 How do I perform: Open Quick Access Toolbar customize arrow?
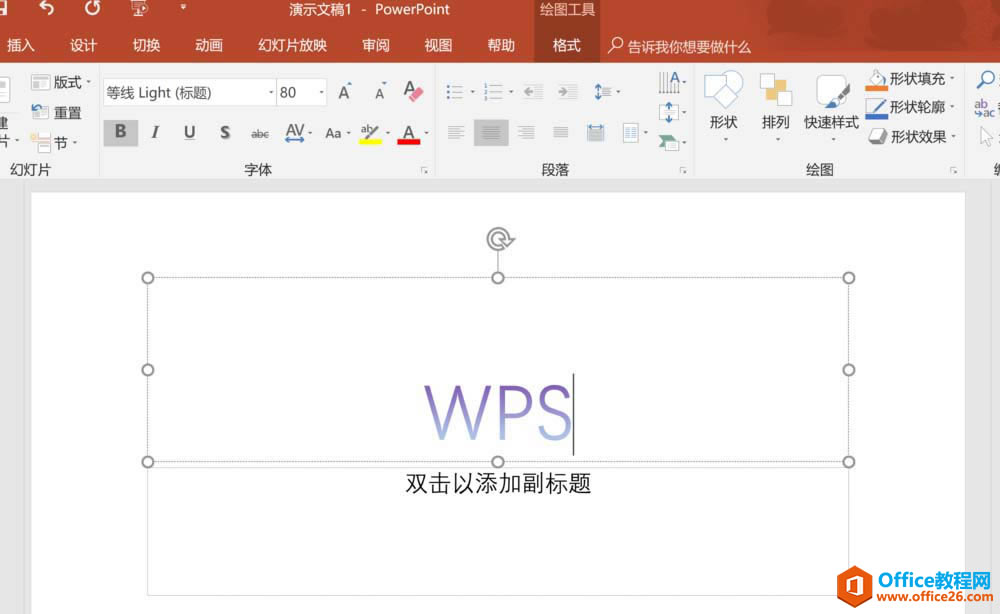click(183, 7)
